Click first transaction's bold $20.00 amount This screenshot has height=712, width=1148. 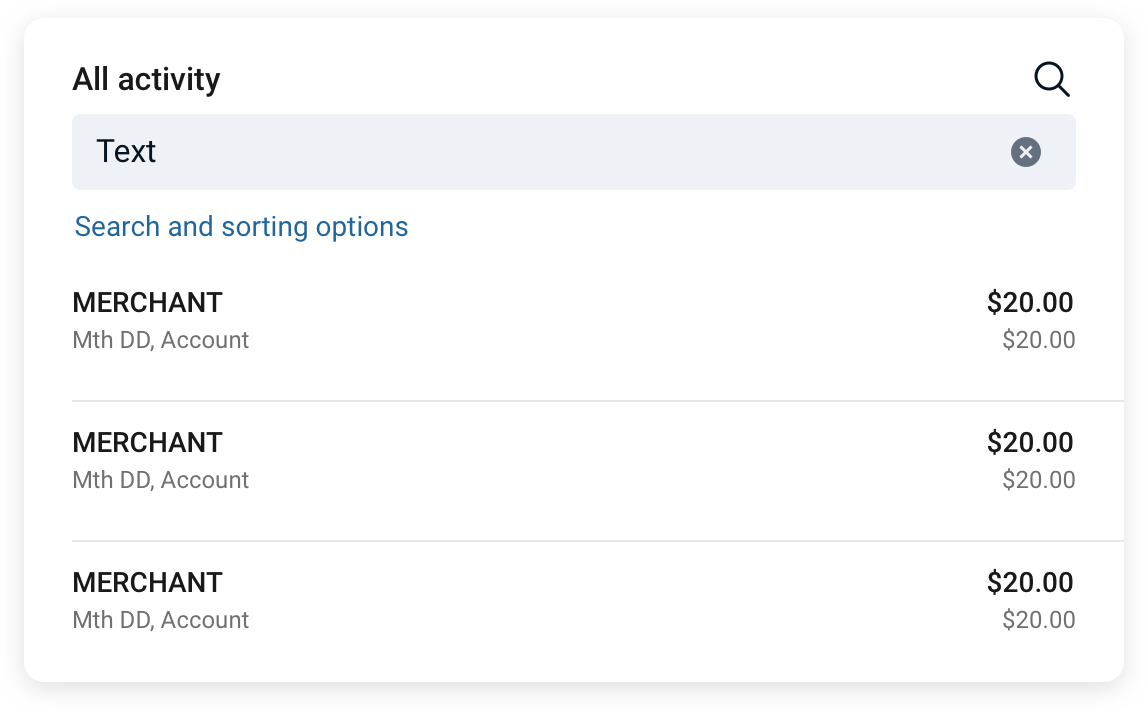pyautogui.click(x=1030, y=302)
